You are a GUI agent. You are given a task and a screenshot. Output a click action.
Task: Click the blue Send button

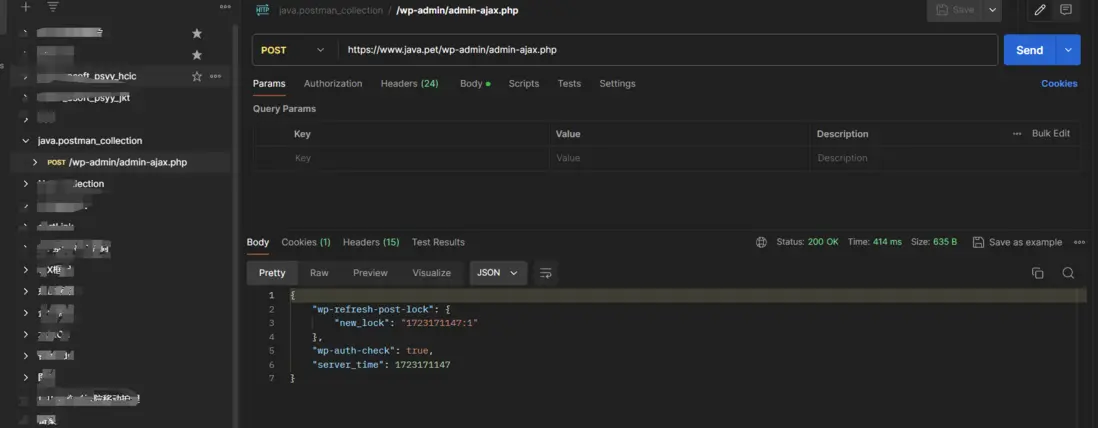coord(1029,50)
